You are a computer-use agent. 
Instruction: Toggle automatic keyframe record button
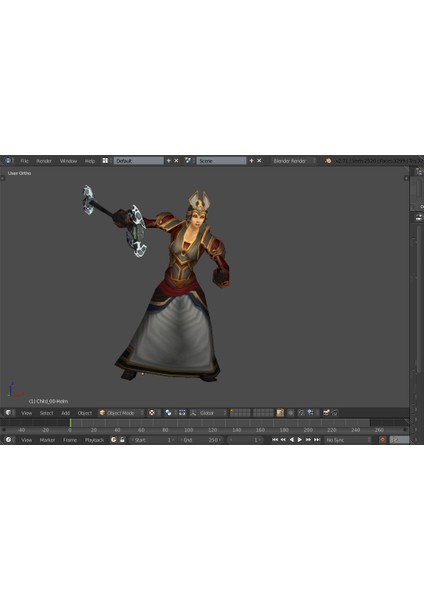click(x=382, y=440)
